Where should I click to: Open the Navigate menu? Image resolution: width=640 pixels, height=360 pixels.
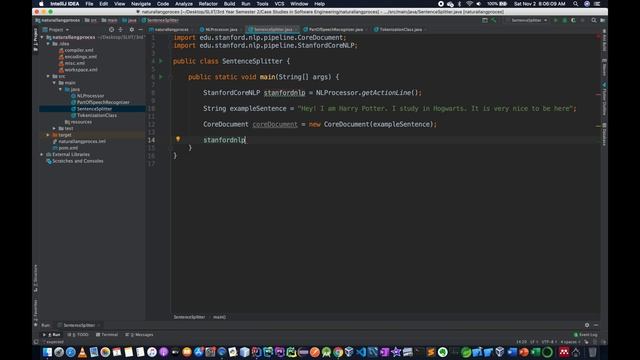coord(141,4)
